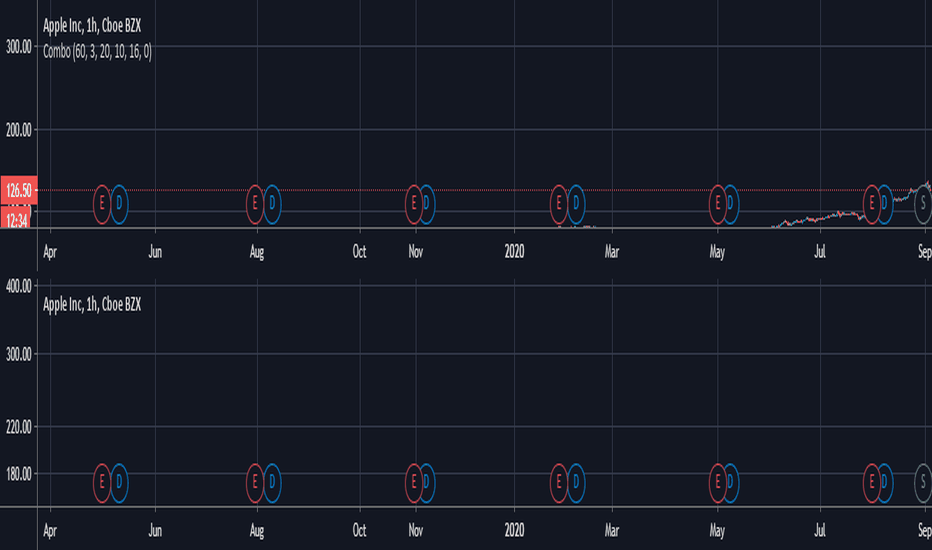Open bottom chart E marker above May 2020
Image resolution: width=932 pixels, height=550 pixels.
coord(717,483)
